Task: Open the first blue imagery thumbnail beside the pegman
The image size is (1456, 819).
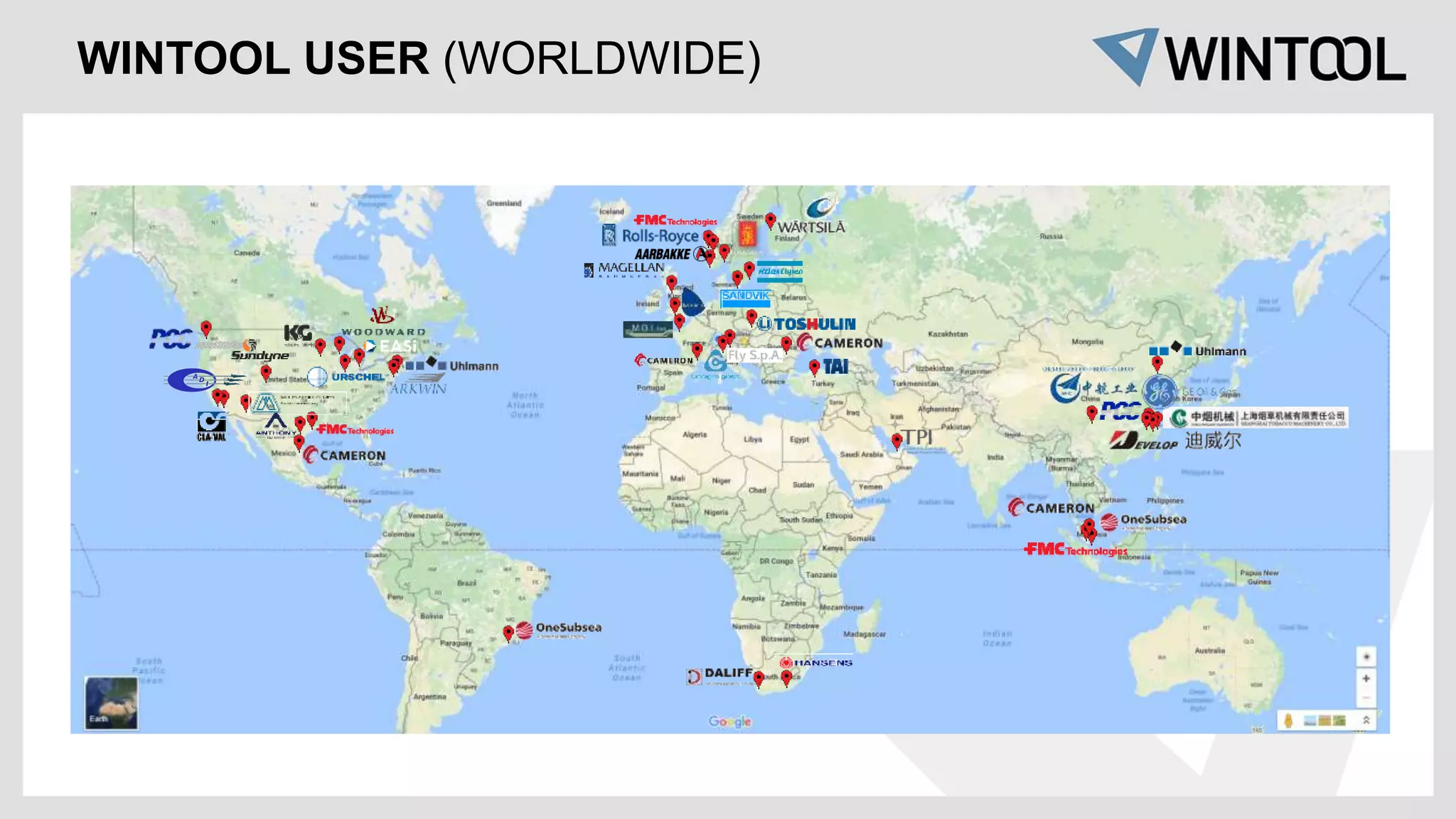Action: click(1310, 721)
